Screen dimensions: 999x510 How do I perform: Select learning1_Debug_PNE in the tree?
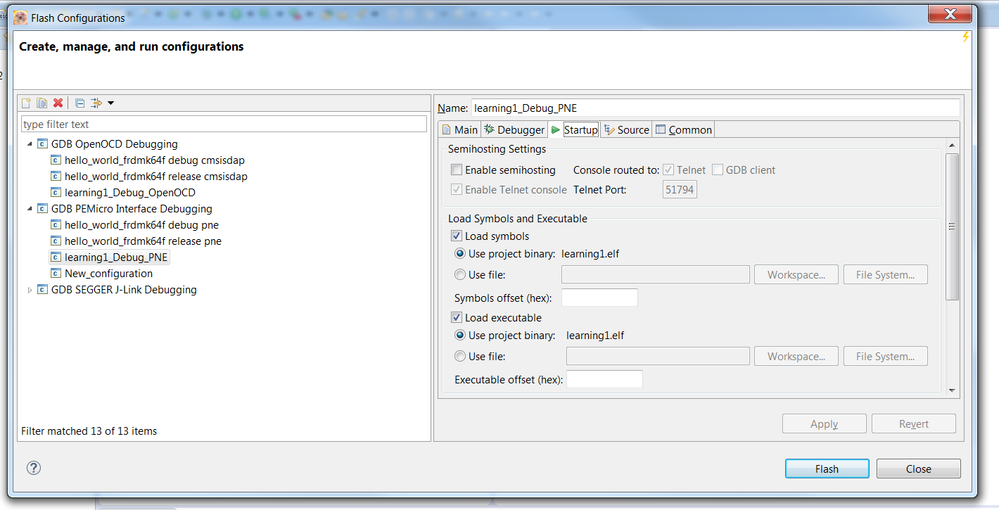(x=116, y=258)
